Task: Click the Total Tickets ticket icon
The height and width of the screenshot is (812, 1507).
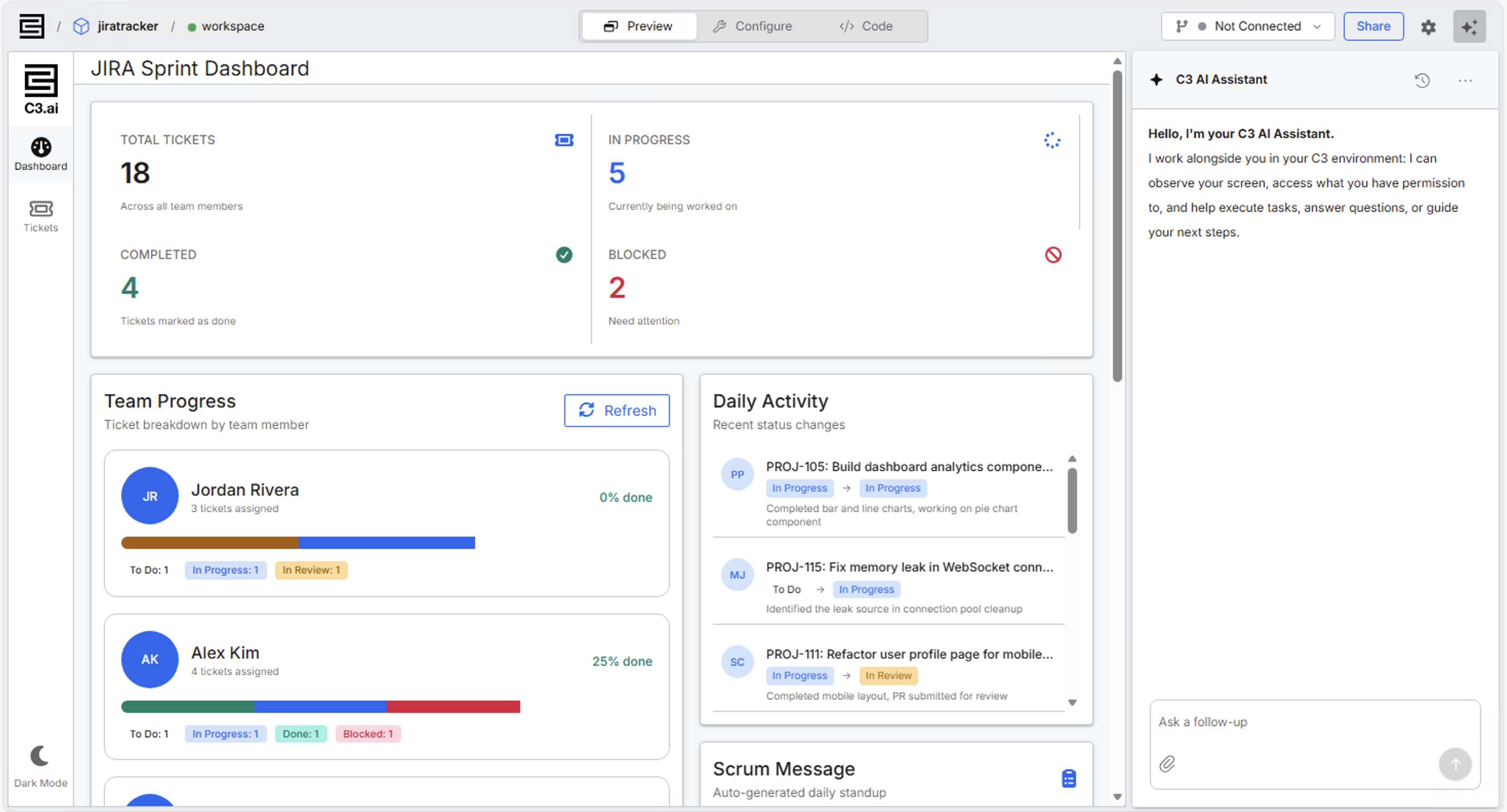Action: point(564,140)
